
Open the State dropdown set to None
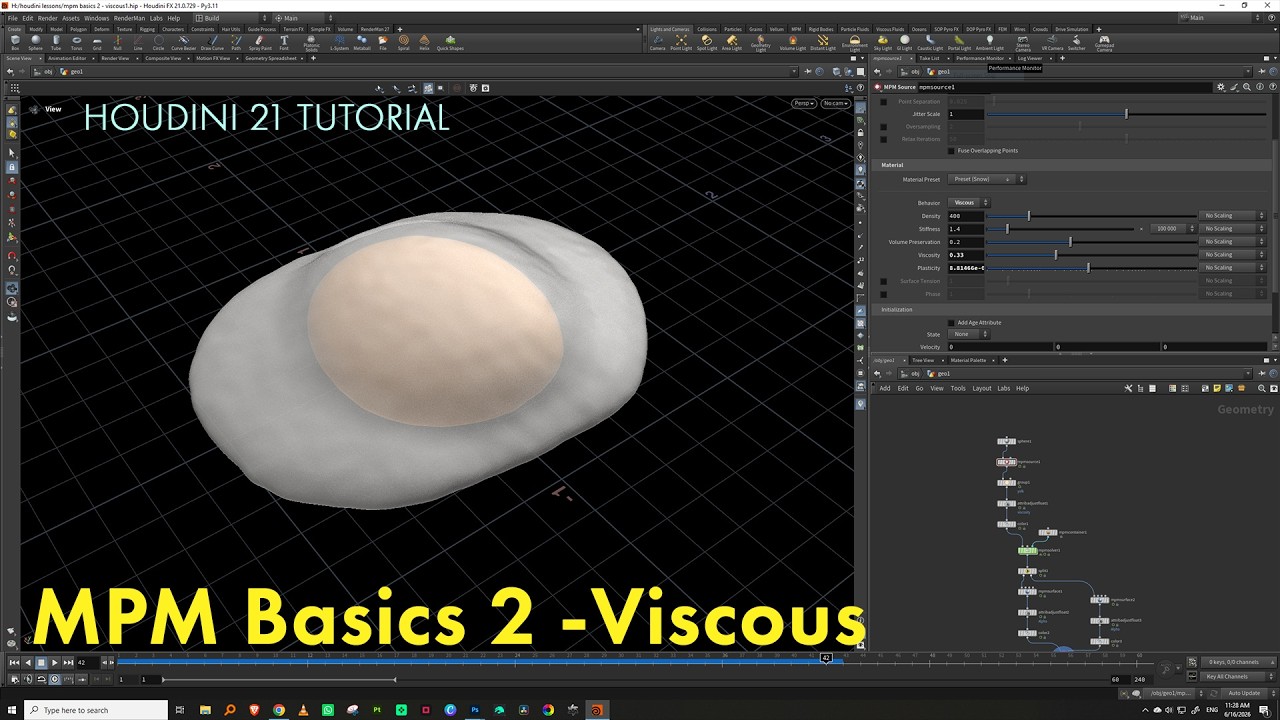click(x=968, y=334)
